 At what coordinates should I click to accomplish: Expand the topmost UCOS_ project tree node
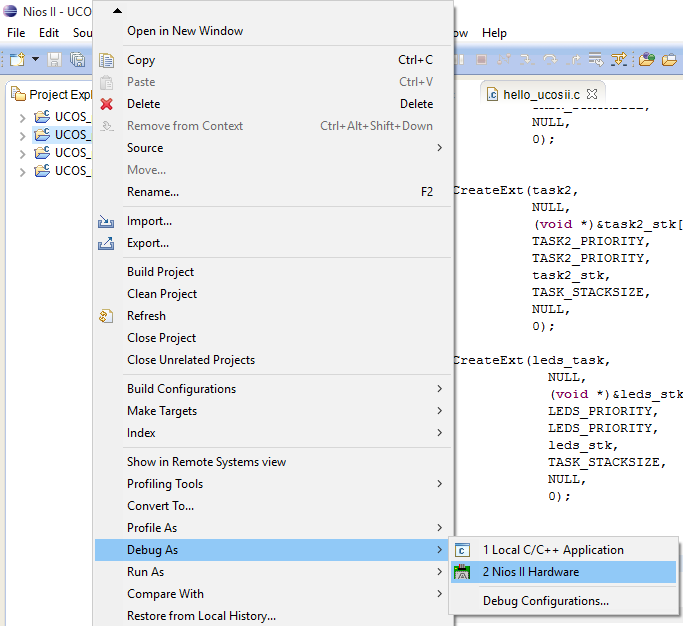tap(23, 118)
